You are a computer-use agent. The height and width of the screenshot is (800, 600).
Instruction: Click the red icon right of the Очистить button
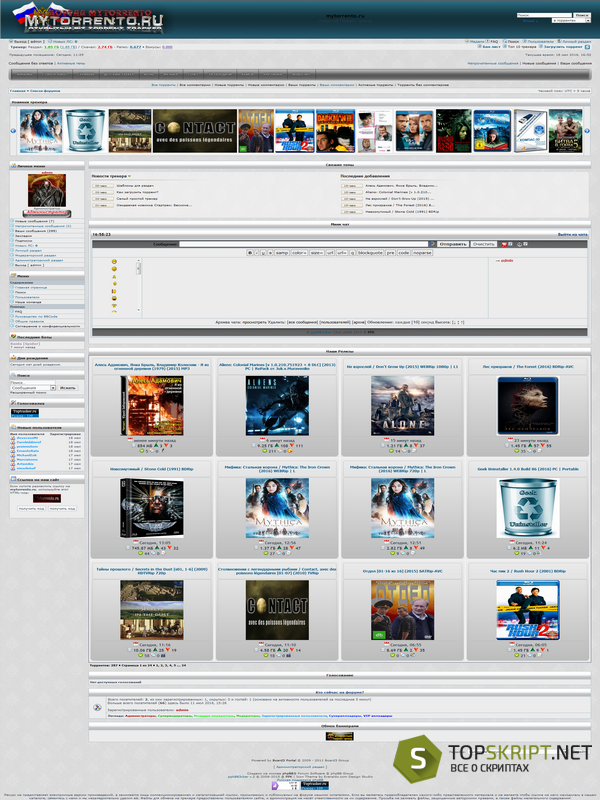click(504, 244)
